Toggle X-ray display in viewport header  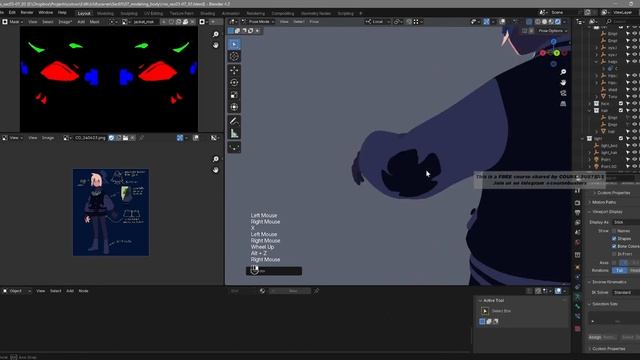click(x=529, y=22)
